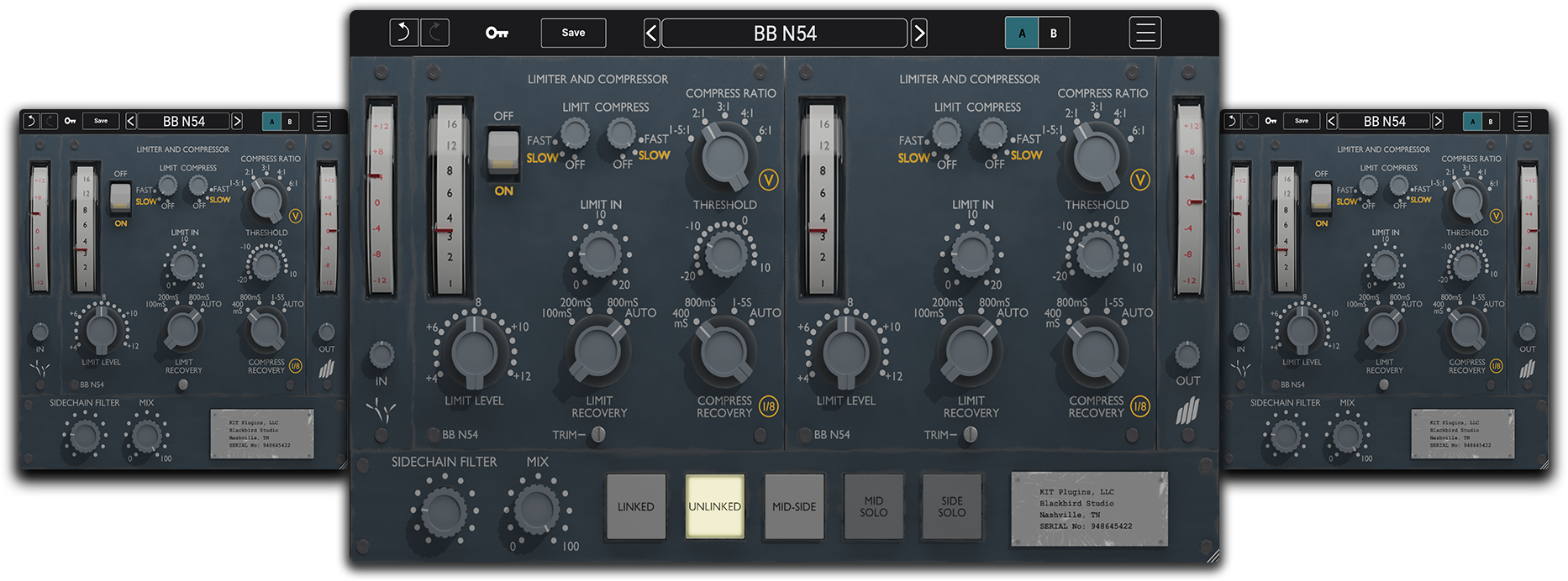Click the logo below the center plugin's IN knob

[381, 411]
